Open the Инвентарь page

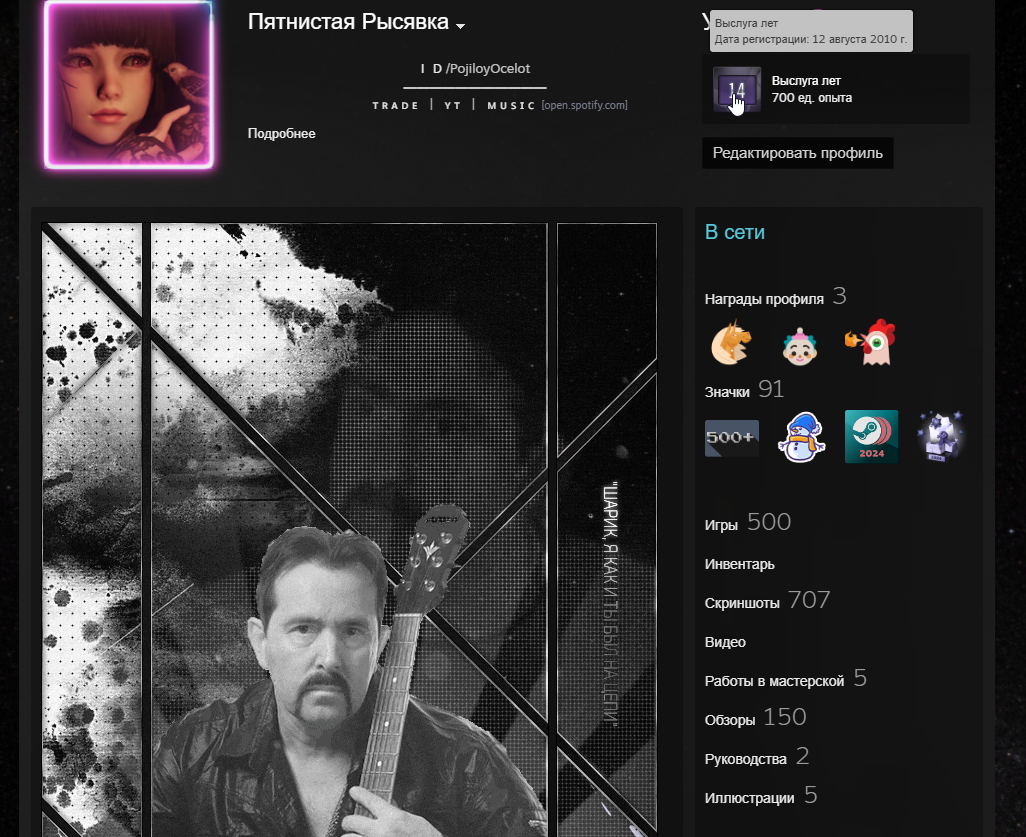(x=739, y=564)
